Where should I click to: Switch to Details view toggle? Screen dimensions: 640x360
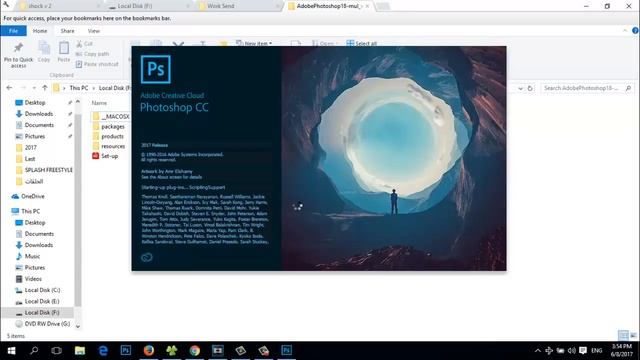pyautogui.click(x=623, y=335)
